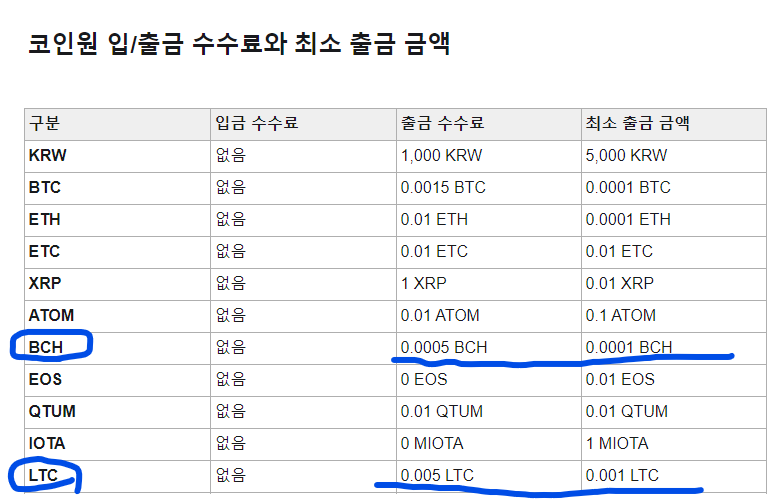
Task: Select the 0.0001 BTC minimum withdrawal cell
Action: point(674,188)
